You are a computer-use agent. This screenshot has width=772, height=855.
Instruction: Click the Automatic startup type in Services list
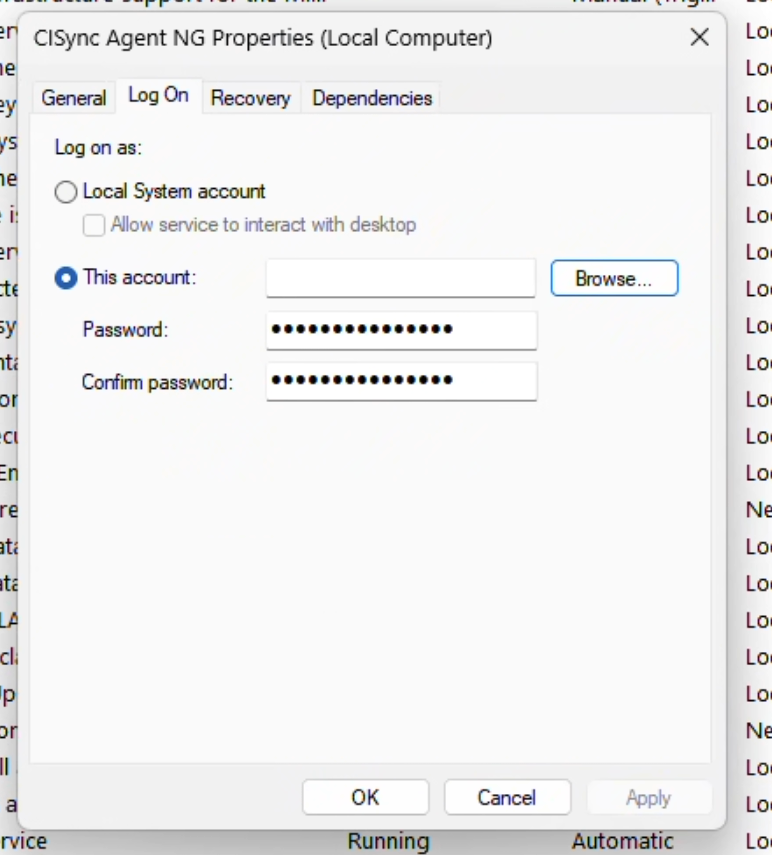(x=623, y=841)
